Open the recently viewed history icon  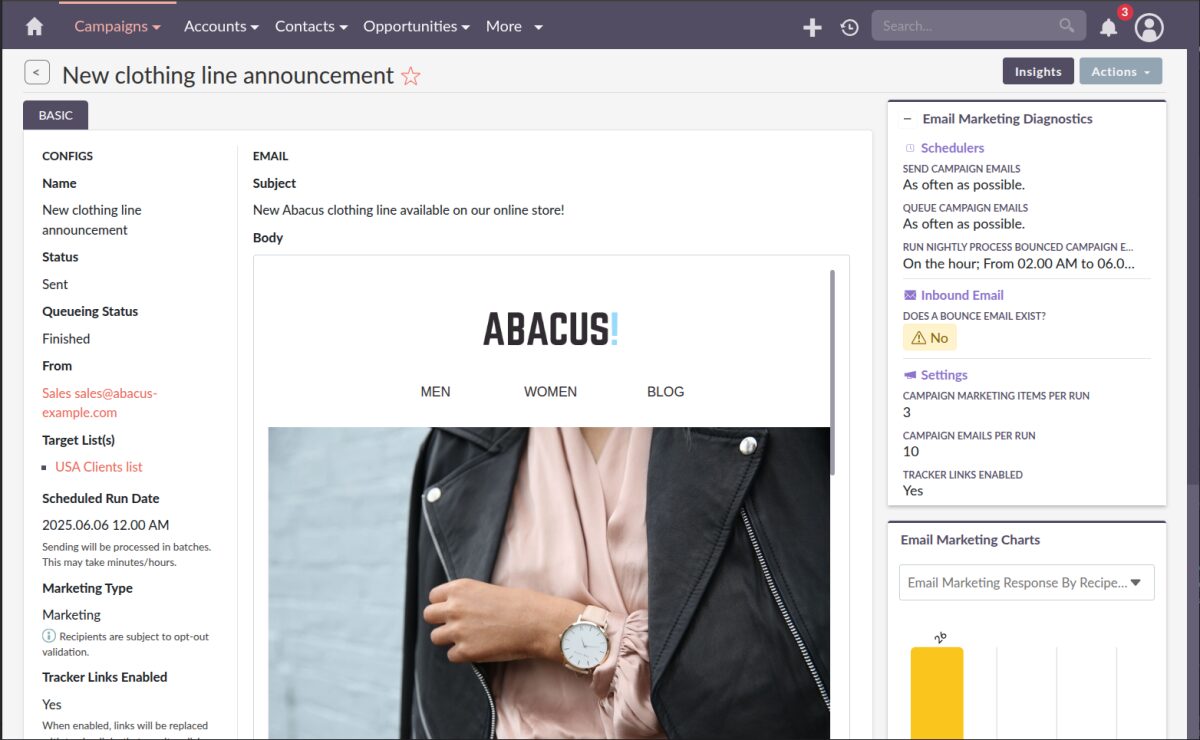click(849, 27)
